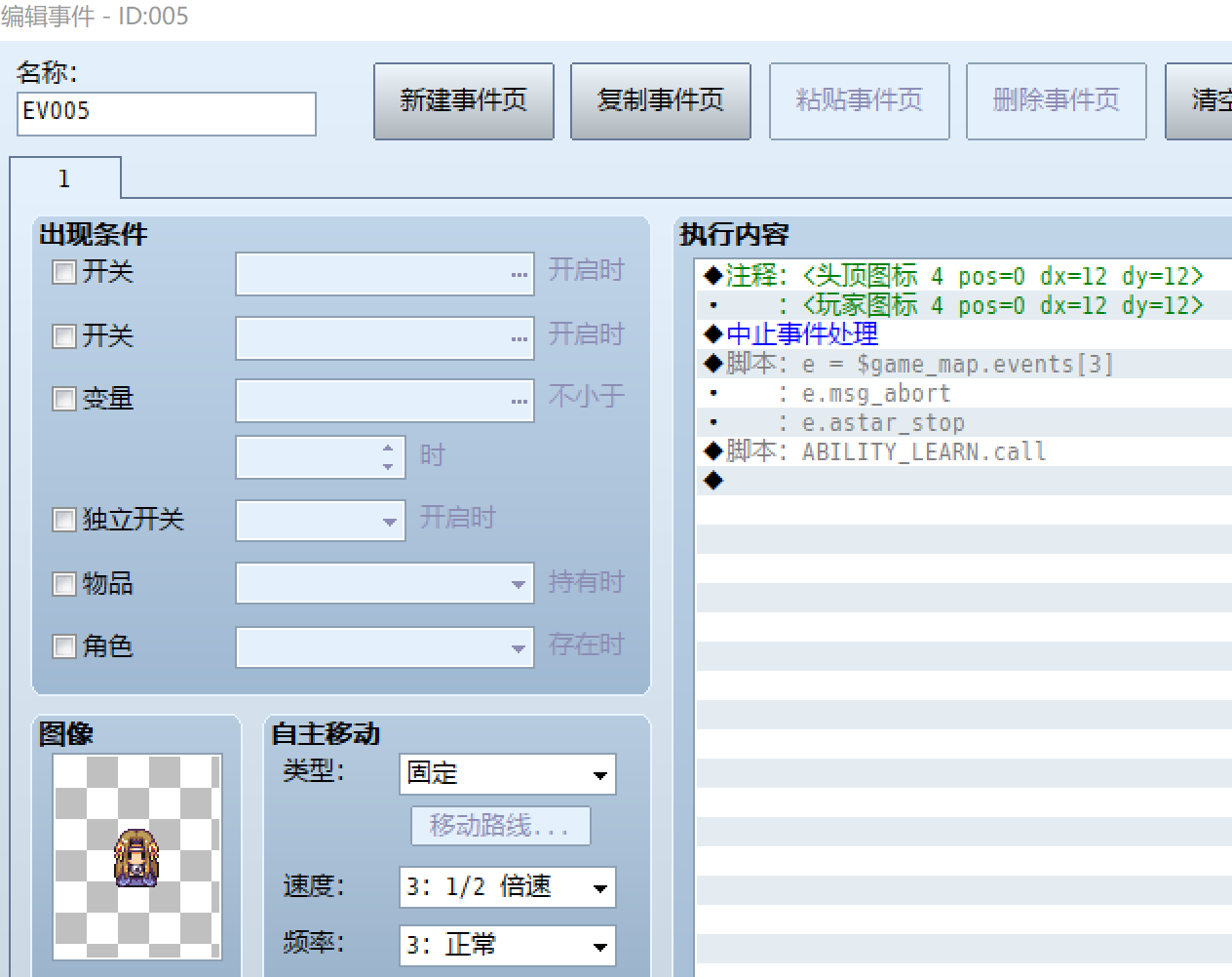1232x977 pixels.
Task: Expand the 角色 dropdown
Action: point(519,647)
